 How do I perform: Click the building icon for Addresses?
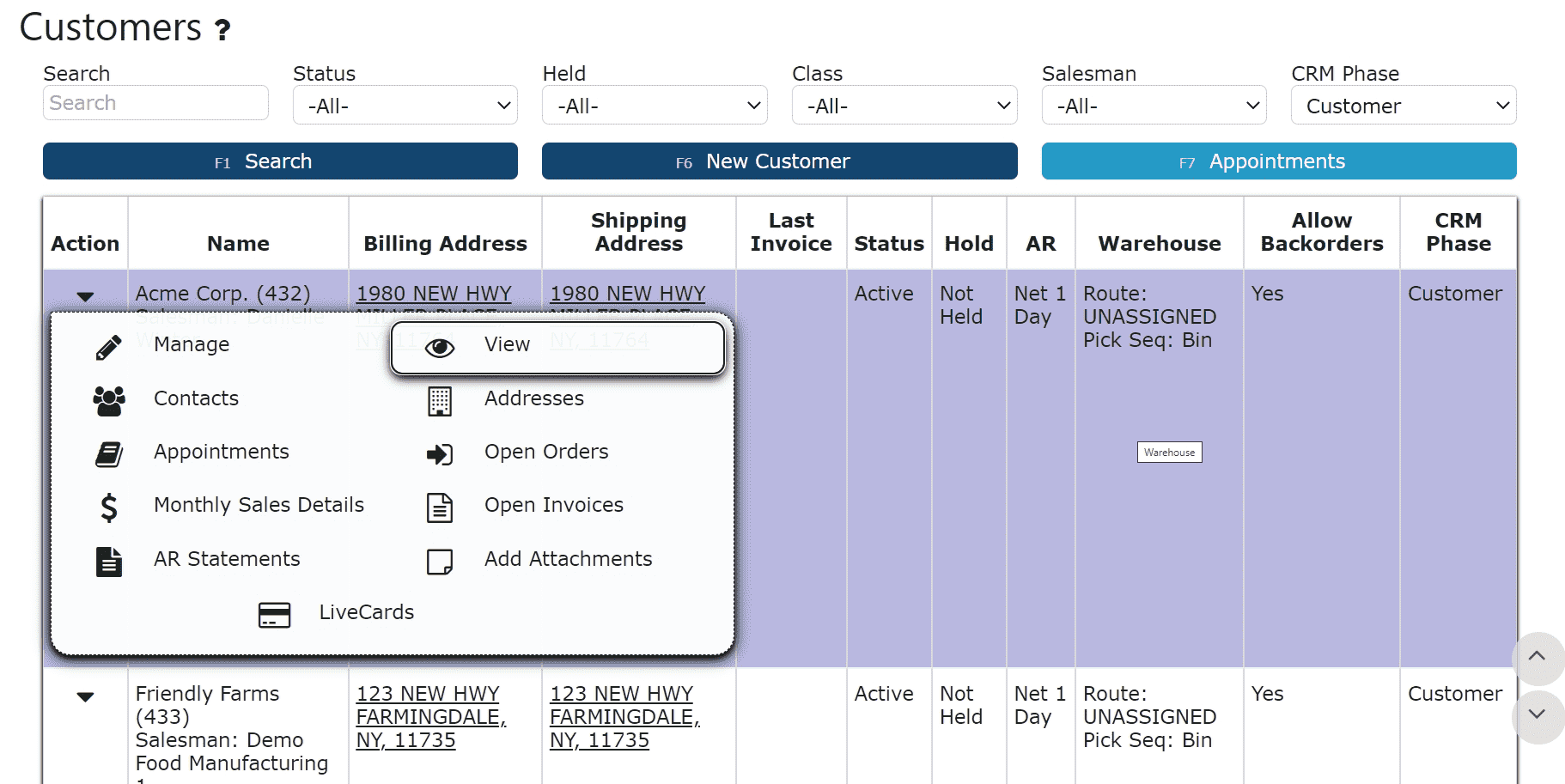click(439, 401)
